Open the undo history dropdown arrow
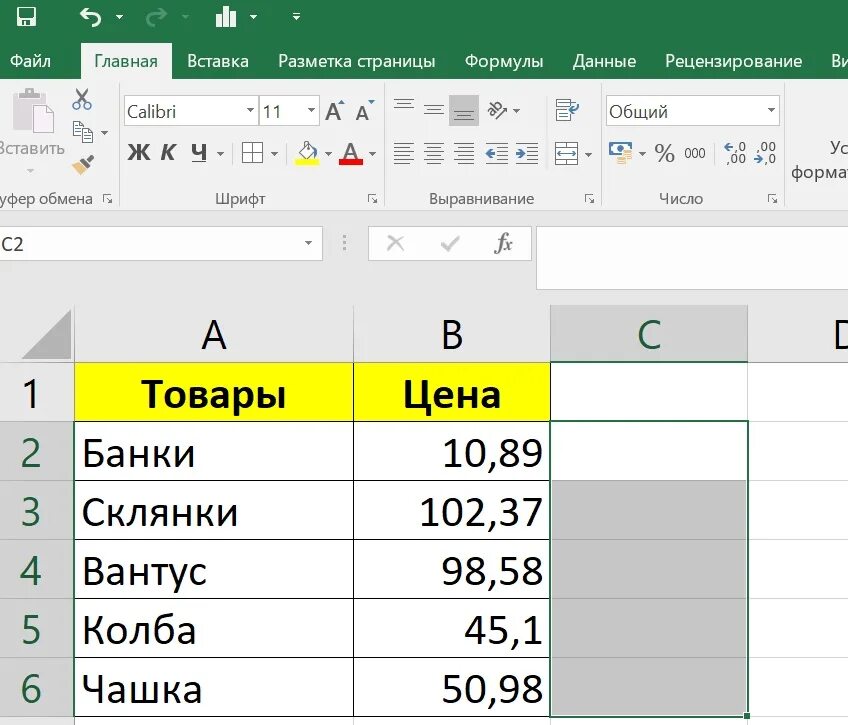Viewport: 848px width, 725px height. [120, 17]
